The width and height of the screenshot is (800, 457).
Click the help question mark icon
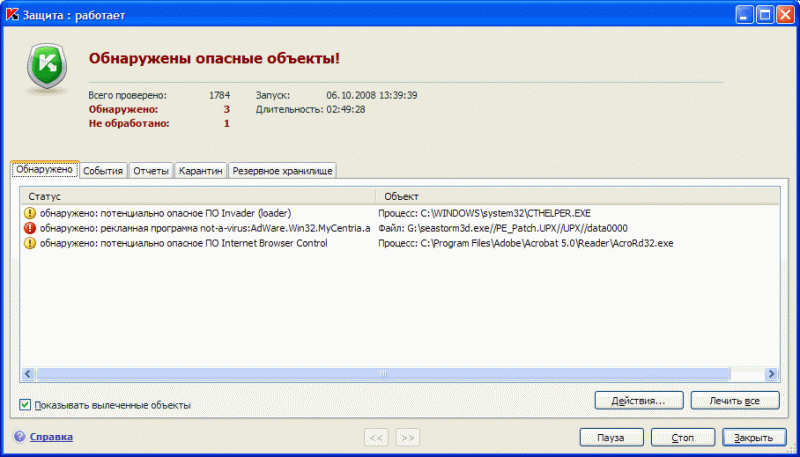pos(20,437)
